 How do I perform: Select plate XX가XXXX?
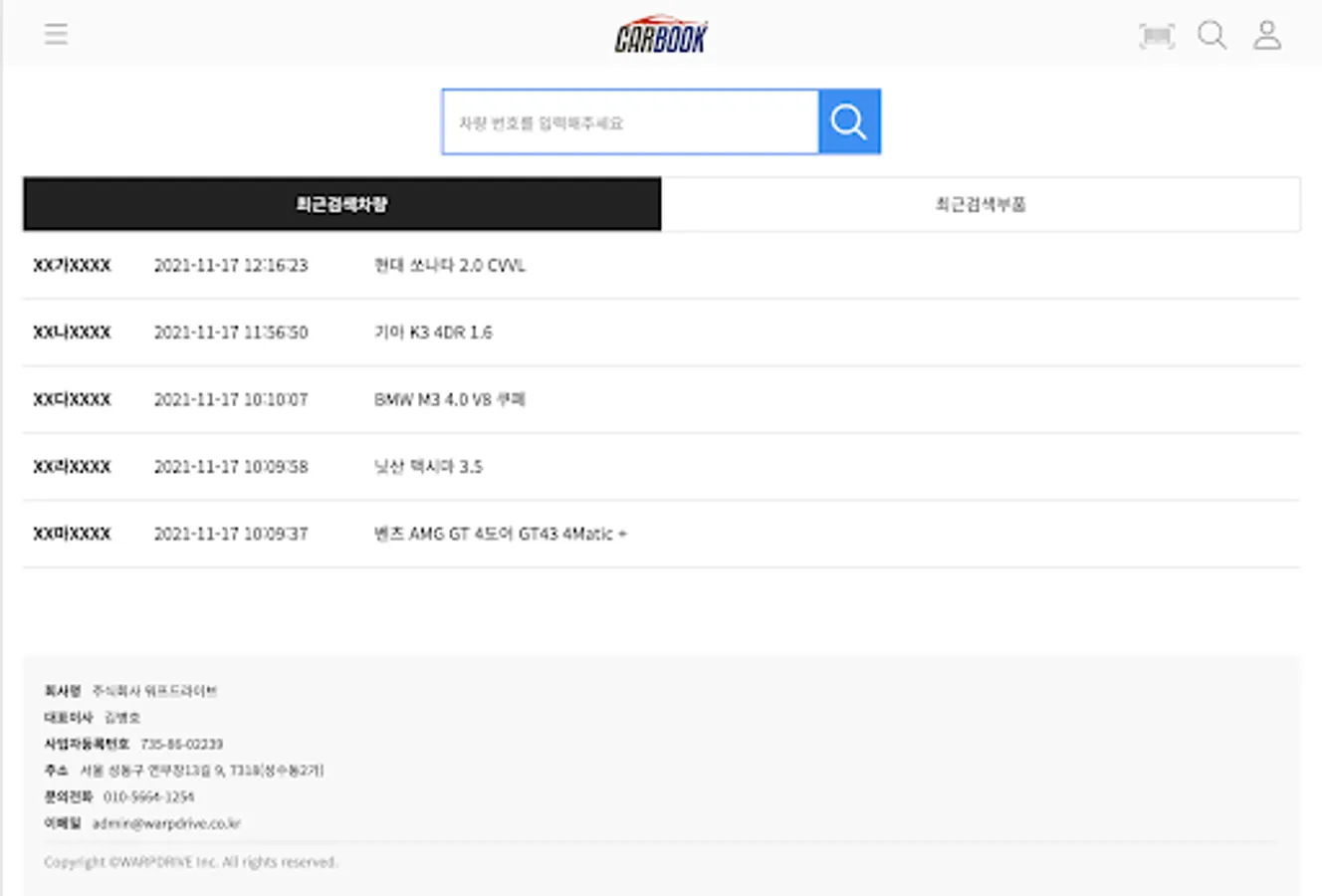[x=72, y=266]
